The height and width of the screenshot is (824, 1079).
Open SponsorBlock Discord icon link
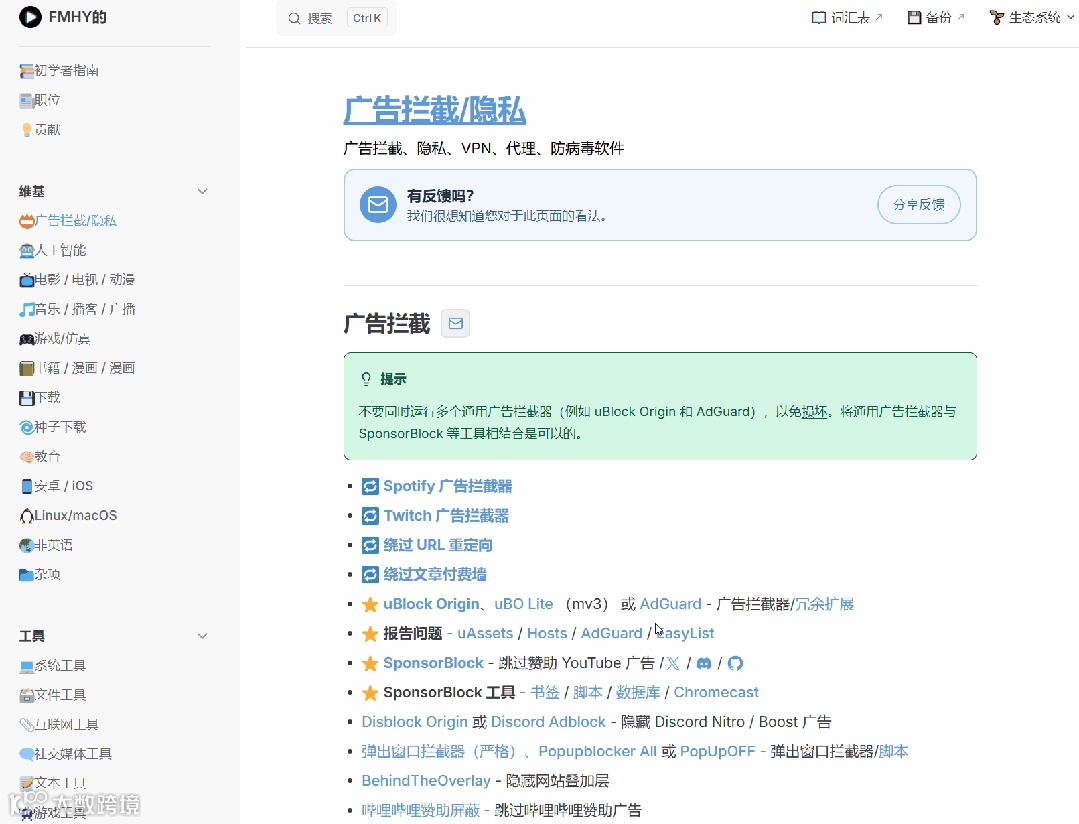703,664
